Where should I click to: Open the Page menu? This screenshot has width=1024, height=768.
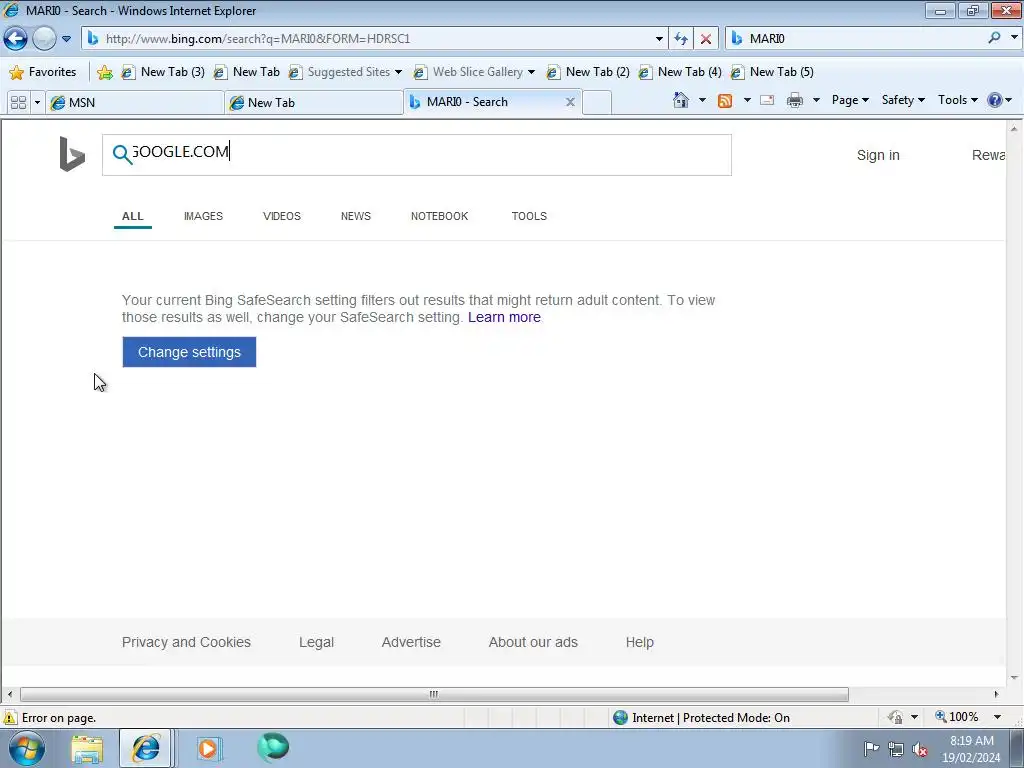[850, 100]
